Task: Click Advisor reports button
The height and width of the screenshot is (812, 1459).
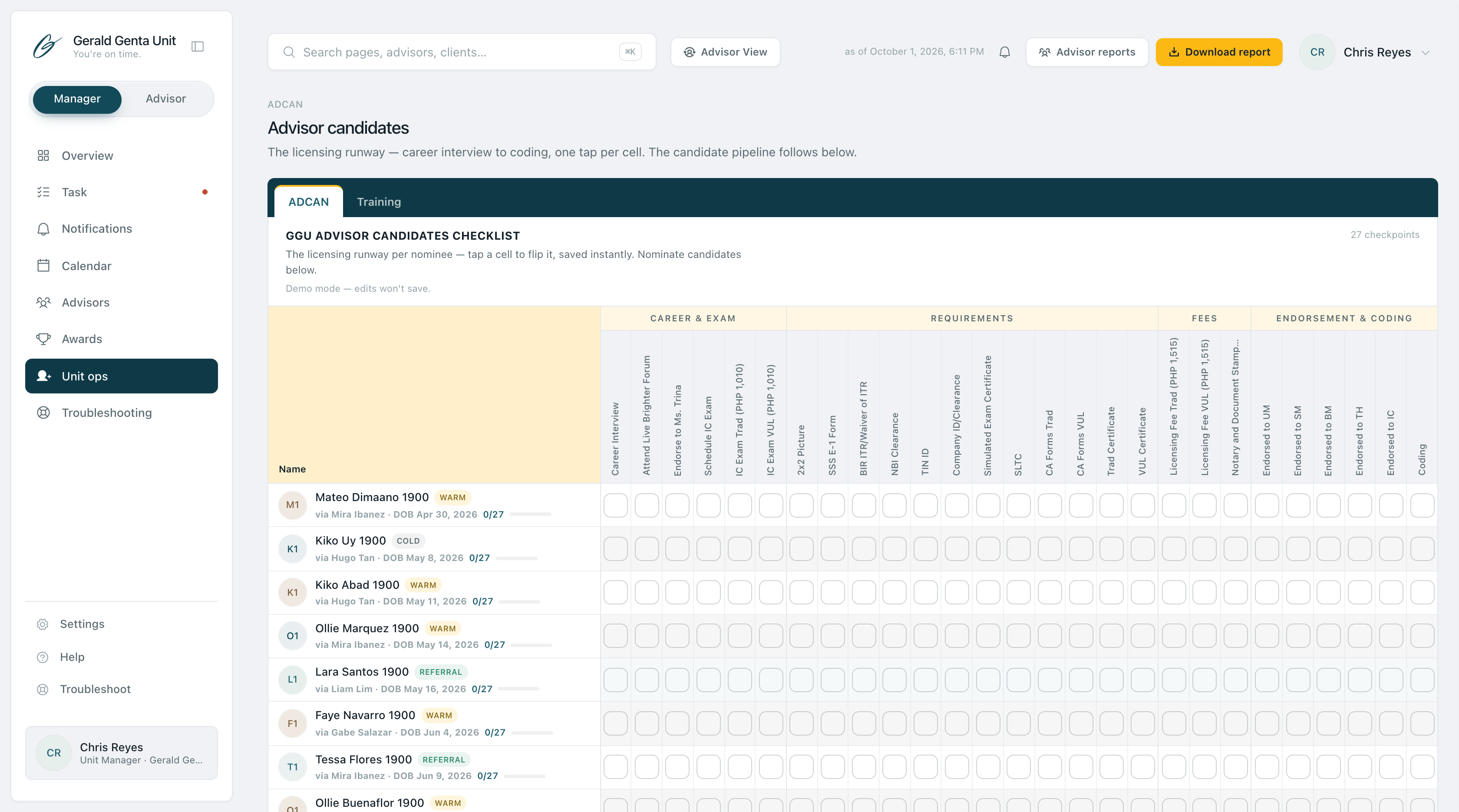Action: coord(1087,52)
